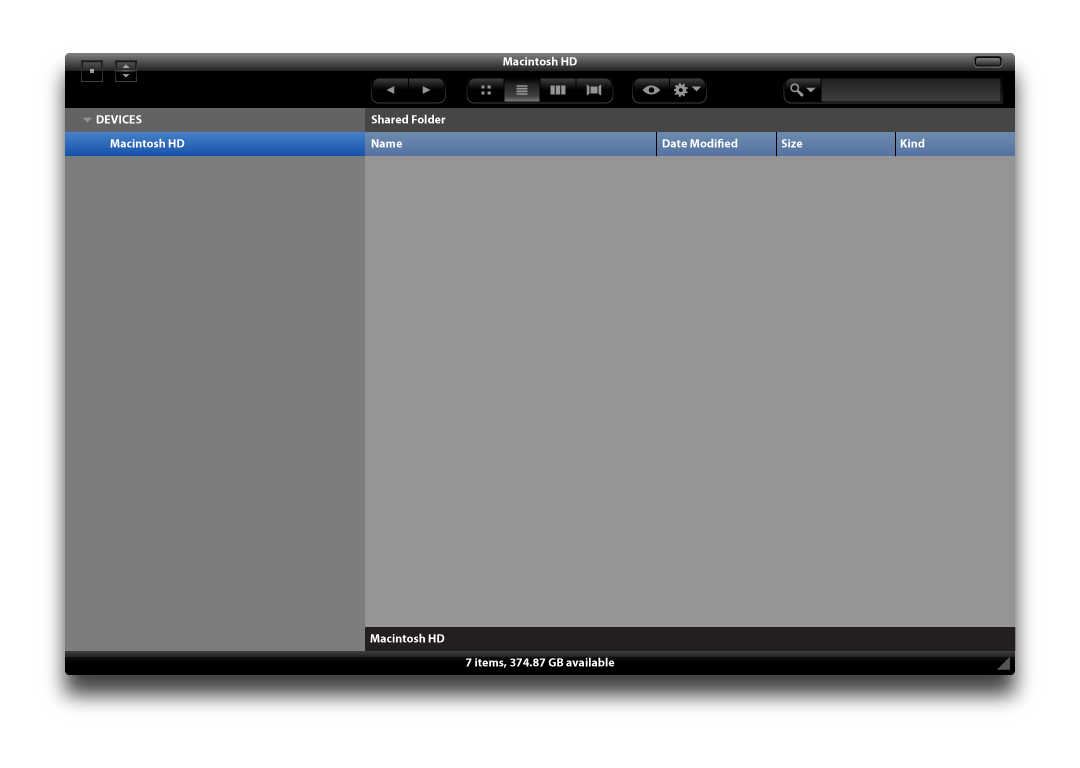Open Quick Look with the eye icon
This screenshot has height=768, width=1080.
(x=651, y=90)
